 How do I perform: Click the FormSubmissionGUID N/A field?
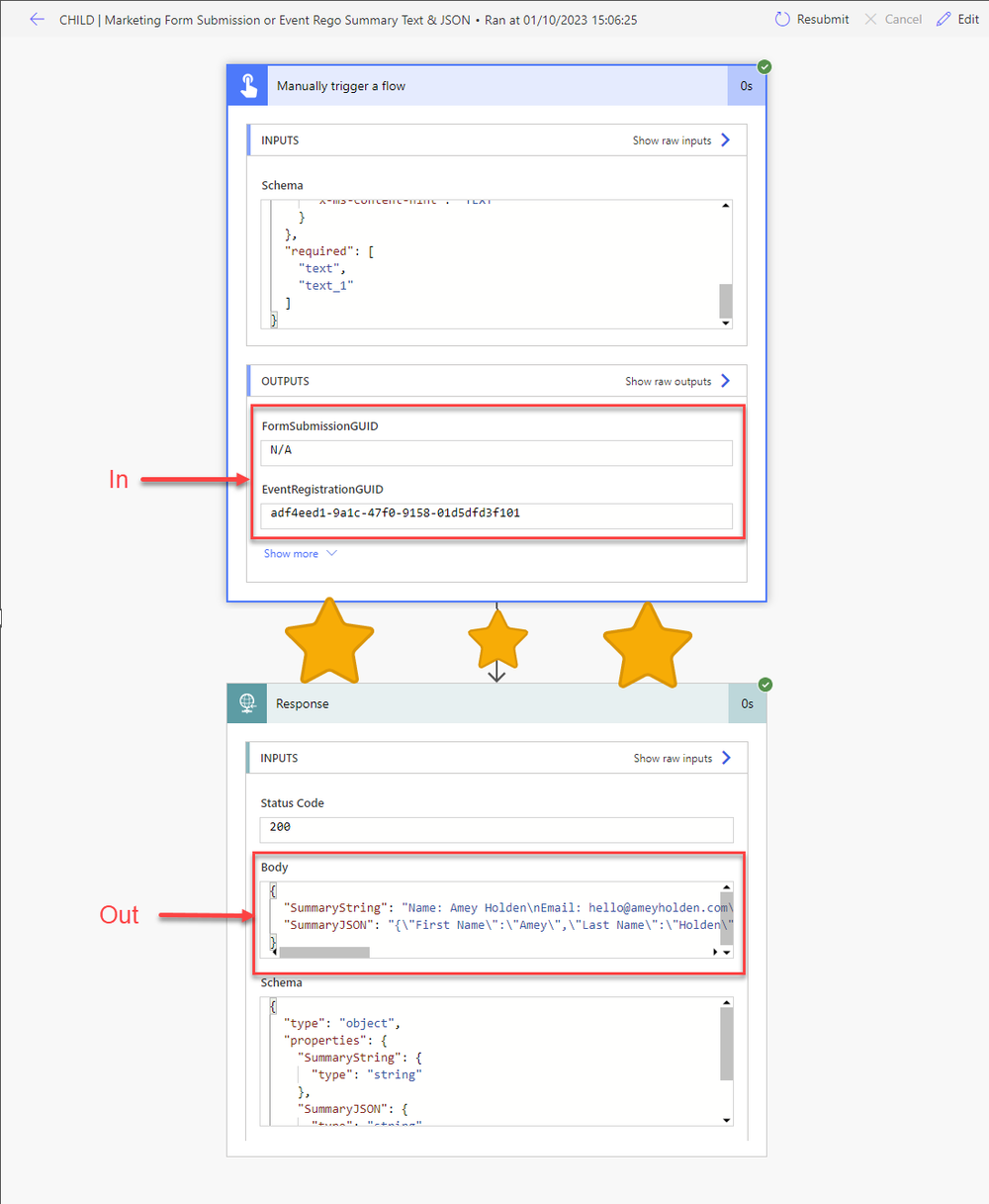coord(496,452)
